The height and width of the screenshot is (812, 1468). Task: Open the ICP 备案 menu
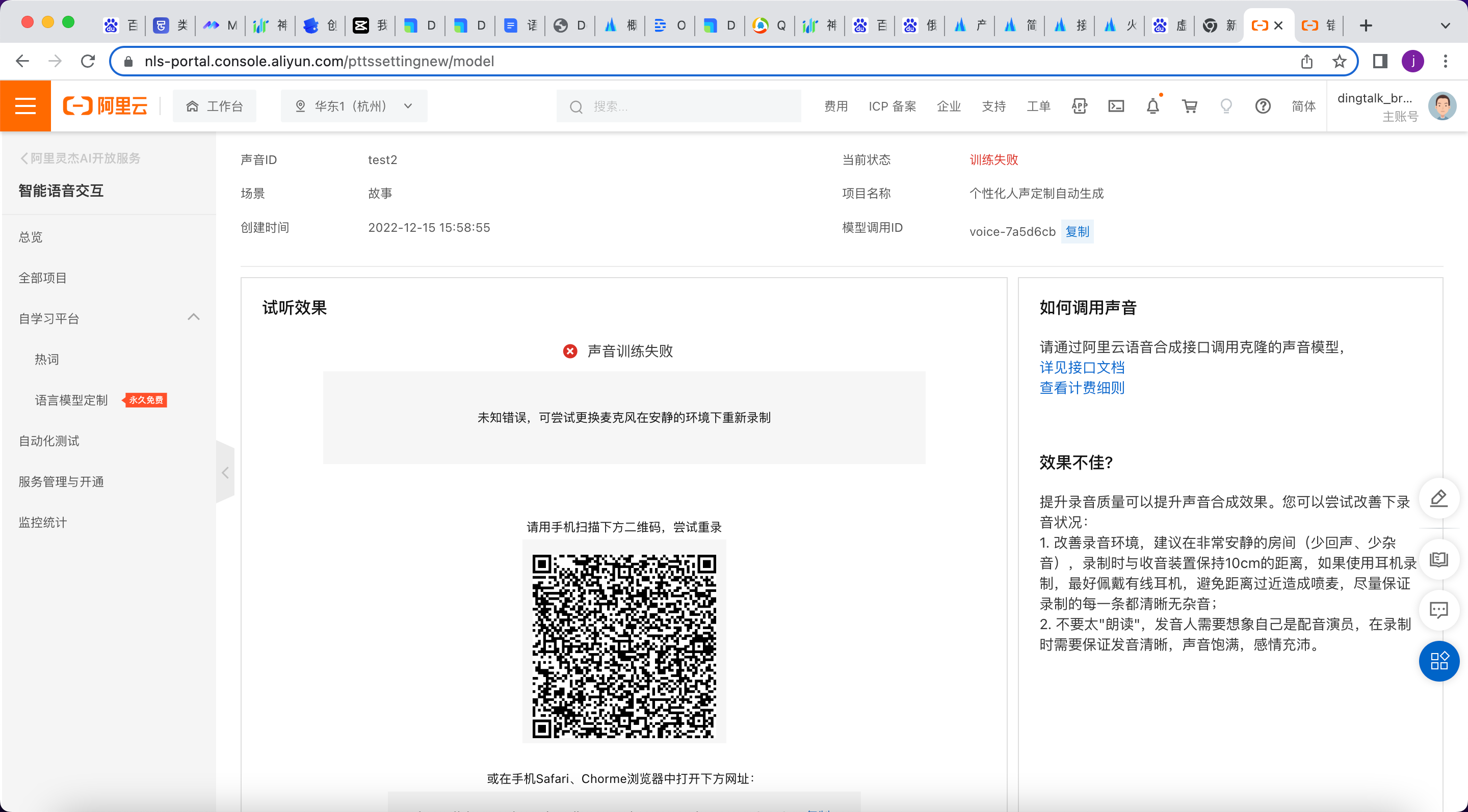coord(892,106)
